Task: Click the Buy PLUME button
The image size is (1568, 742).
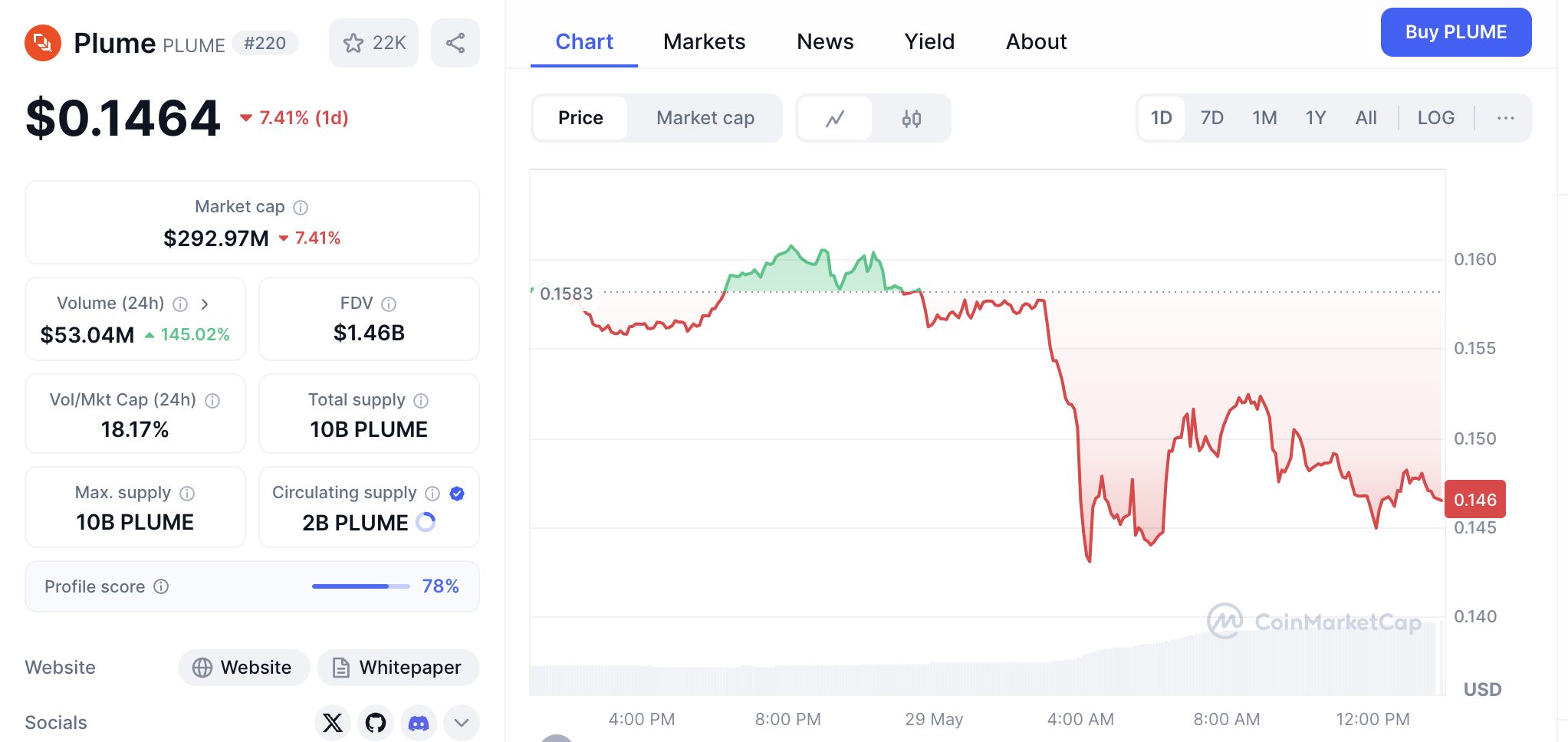Action: click(1455, 32)
